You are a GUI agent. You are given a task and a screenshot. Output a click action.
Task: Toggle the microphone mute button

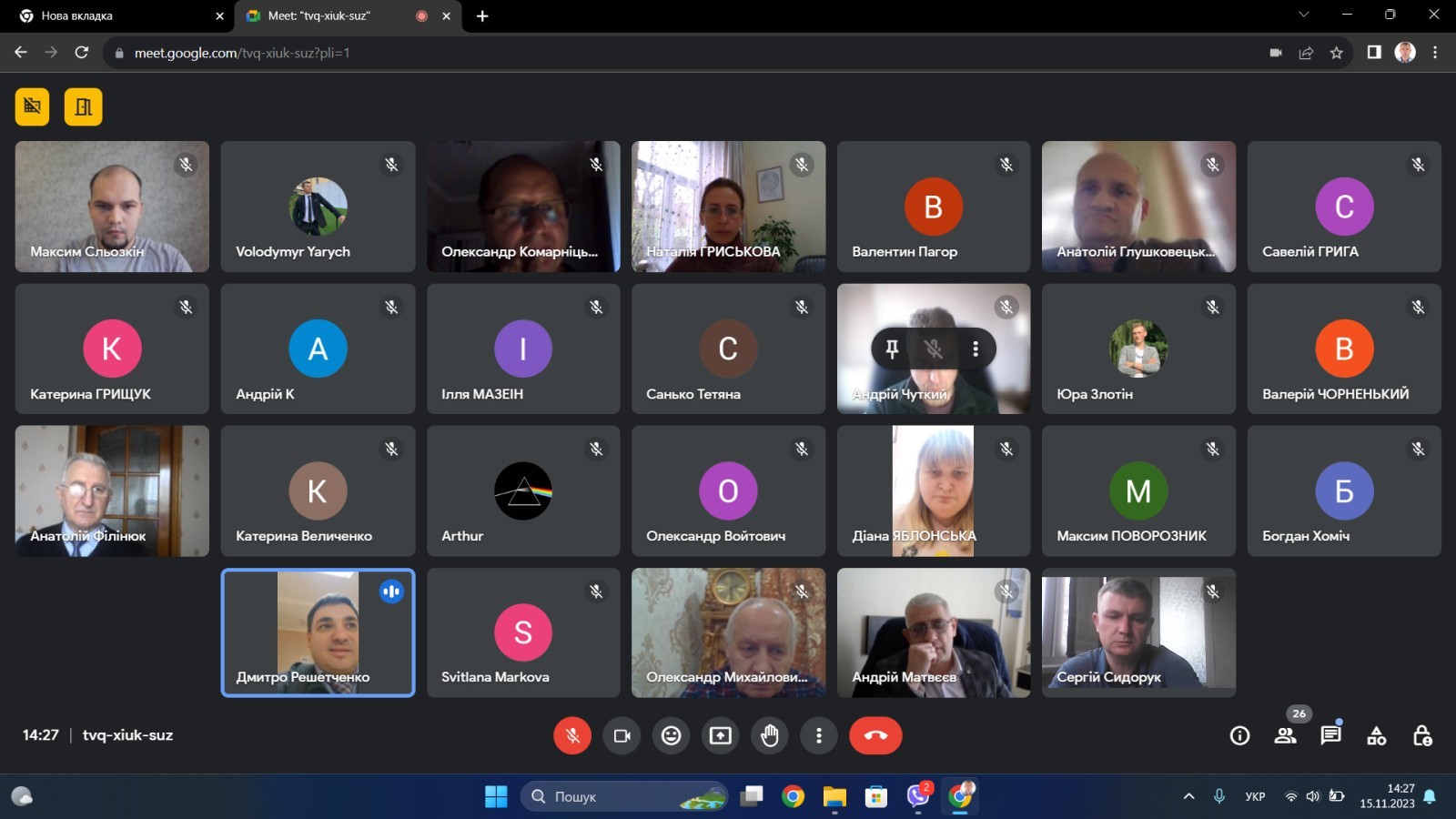572,735
